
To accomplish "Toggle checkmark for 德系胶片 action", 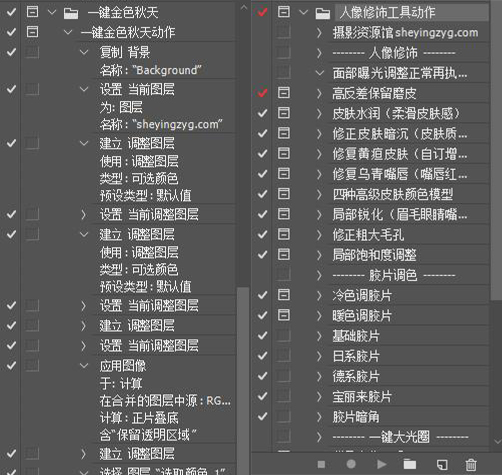I will click(262, 376).
